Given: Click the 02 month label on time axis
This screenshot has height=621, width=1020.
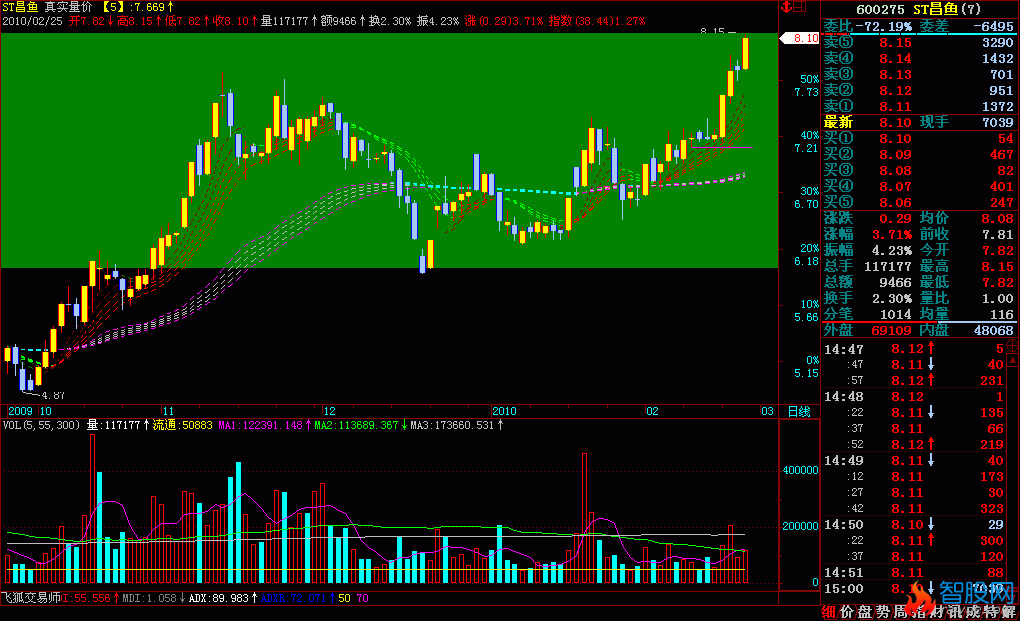Looking at the screenshot, I should click(652, 411).
